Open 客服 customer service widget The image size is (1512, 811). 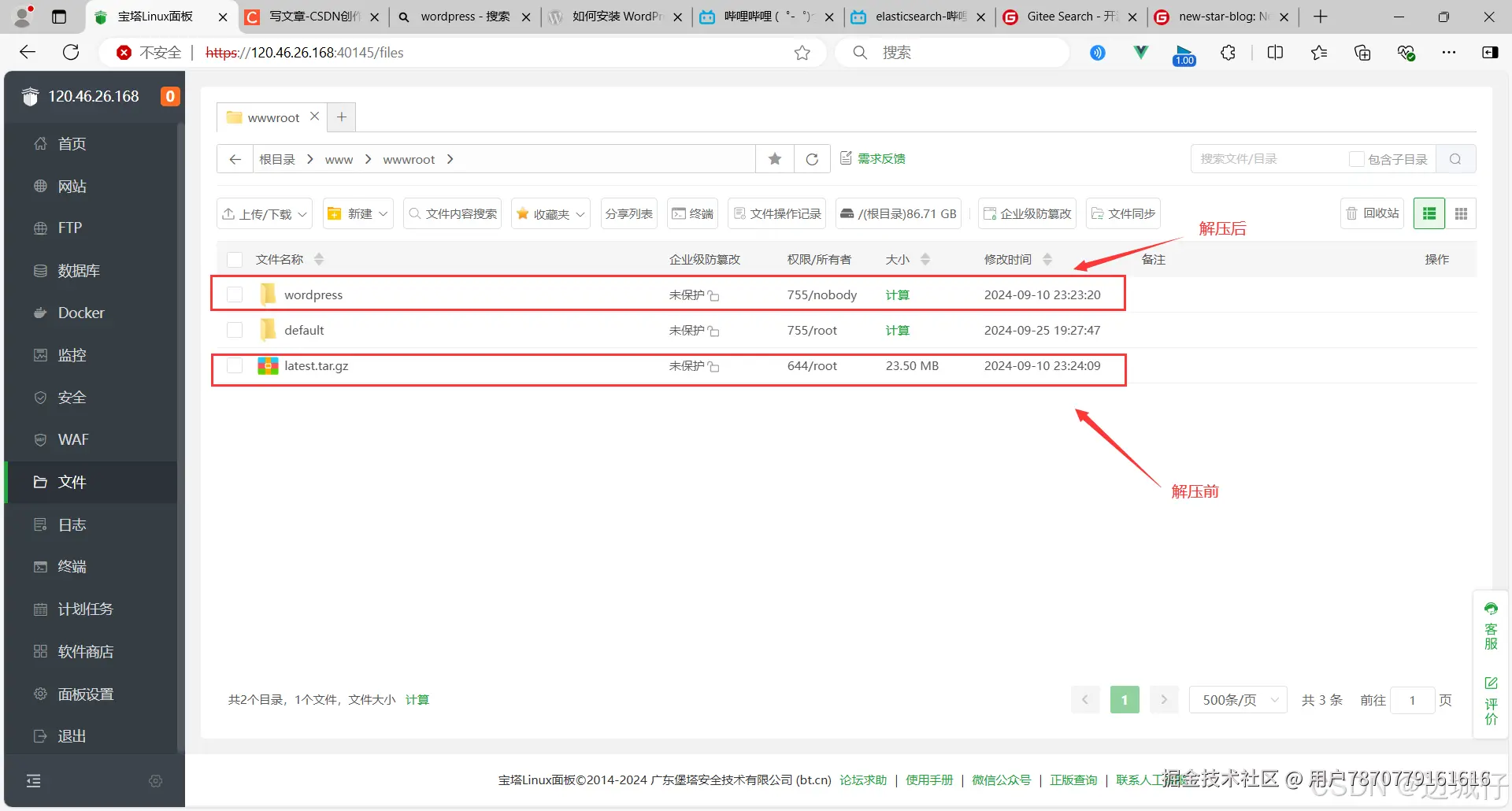(x=1491, y=626)
